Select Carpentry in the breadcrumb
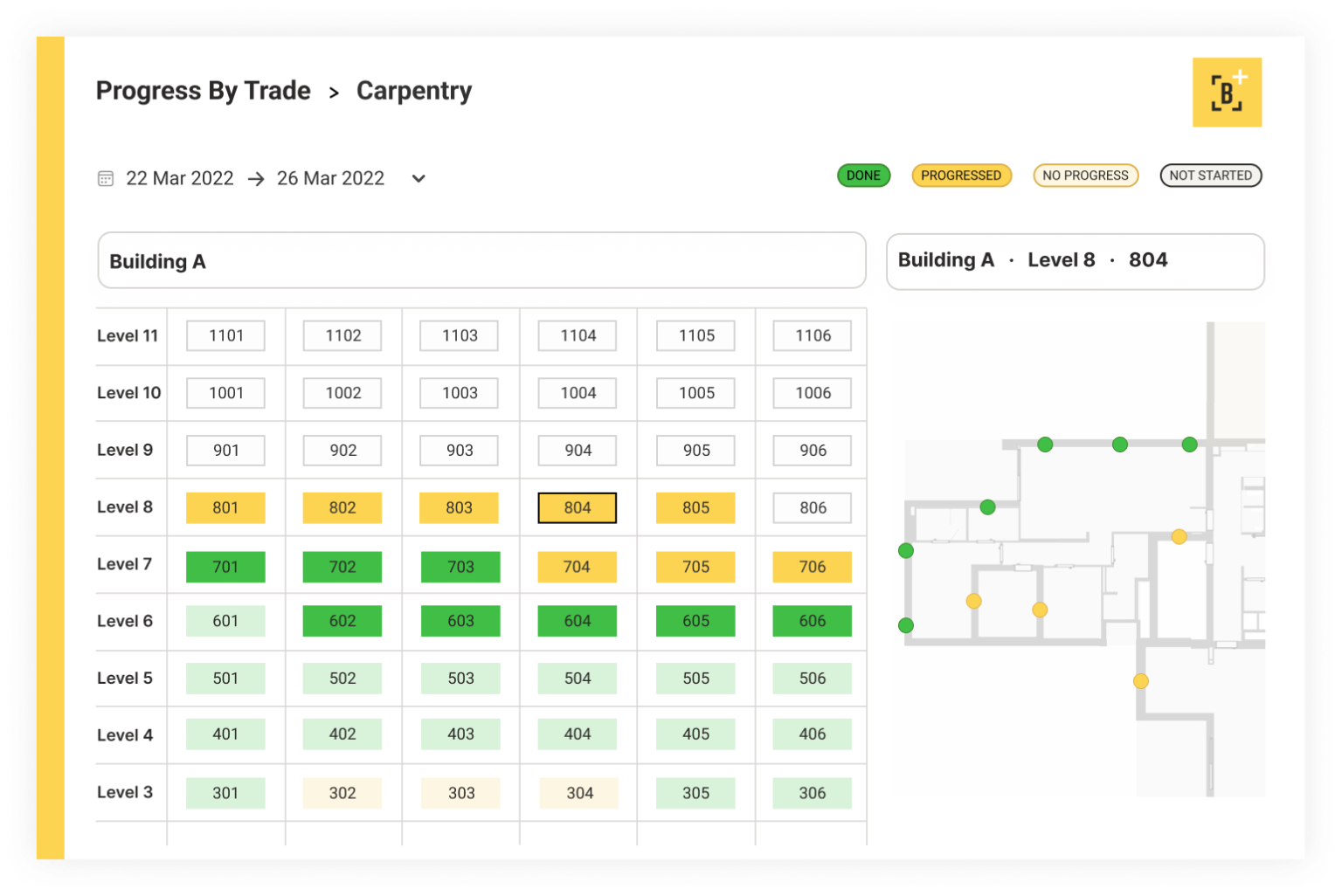The width and height of the screenshot is (1342, 896). point(414,91)
